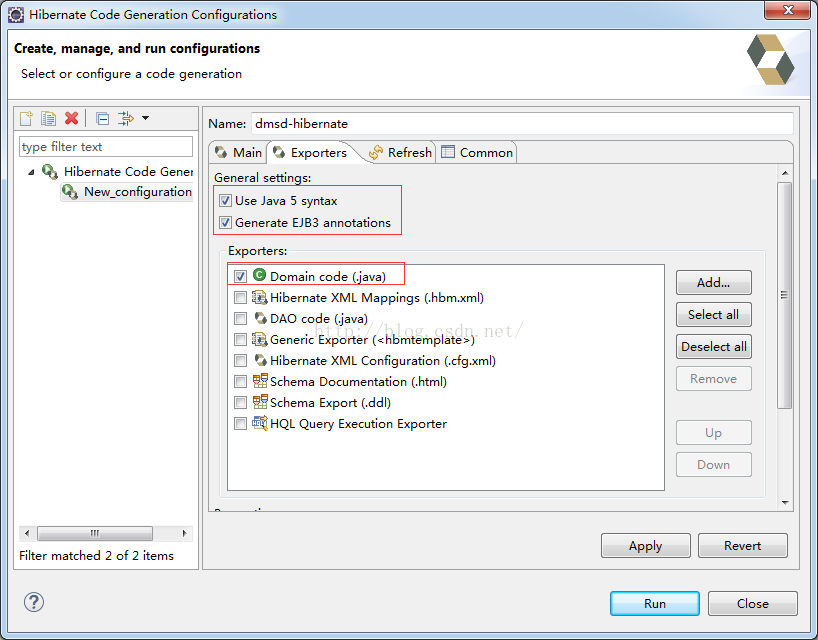The width and height of the screenshot is (818, 640).
Task: Click the Hibernate XML Configuration exporter icon
Action: pos(260,360)
